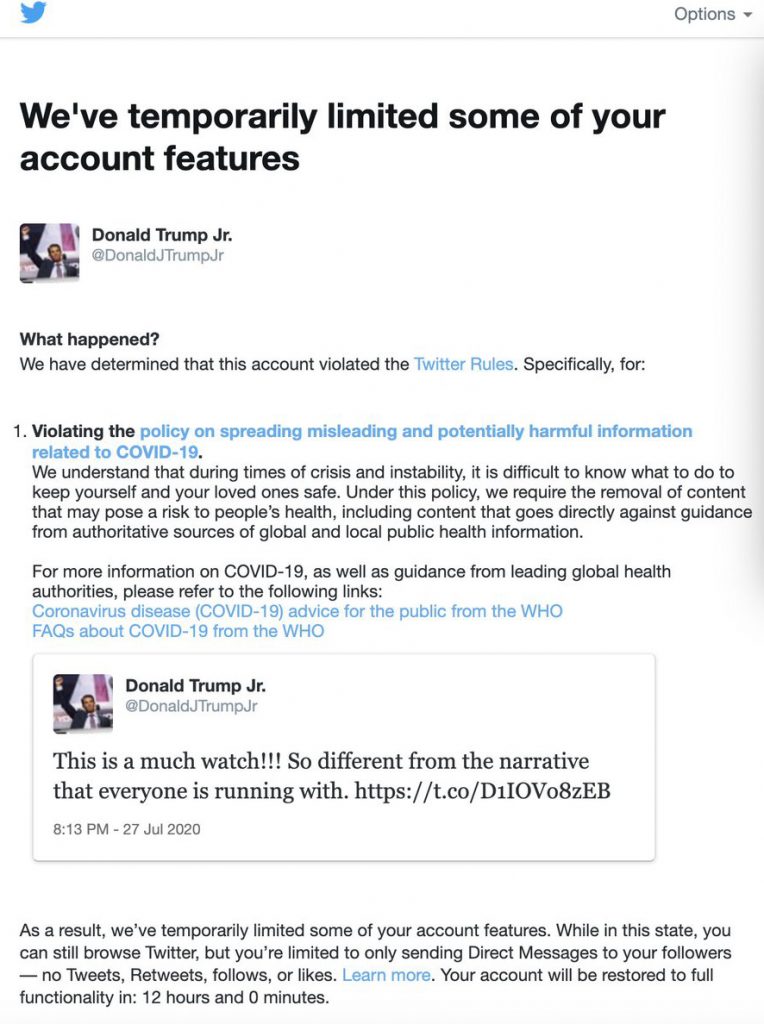Click the tweet timestamp 8:13 PM - 27 Jul 2020

click(127, 829)
